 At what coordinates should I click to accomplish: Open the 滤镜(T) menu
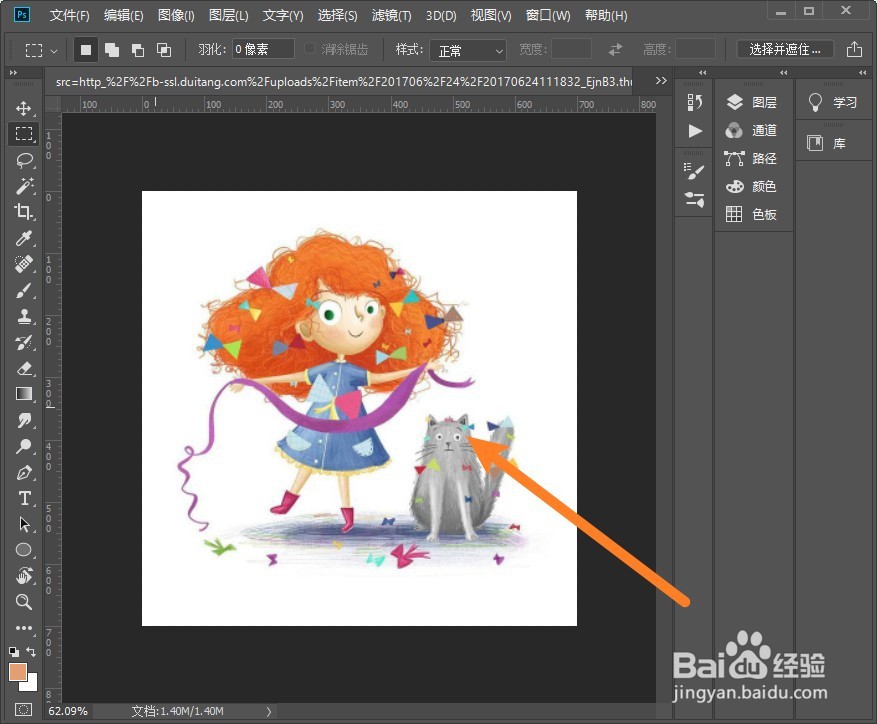[392, 16]
